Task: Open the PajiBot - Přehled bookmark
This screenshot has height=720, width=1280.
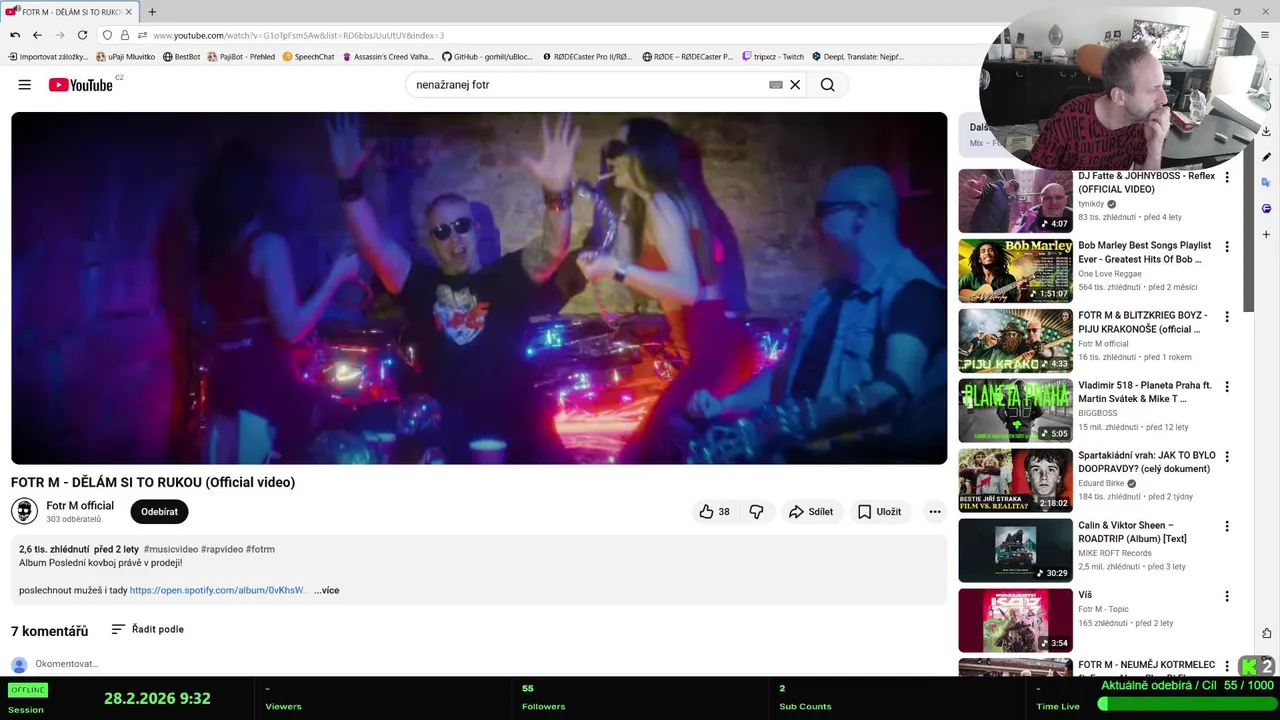Action: click(241, 57)
